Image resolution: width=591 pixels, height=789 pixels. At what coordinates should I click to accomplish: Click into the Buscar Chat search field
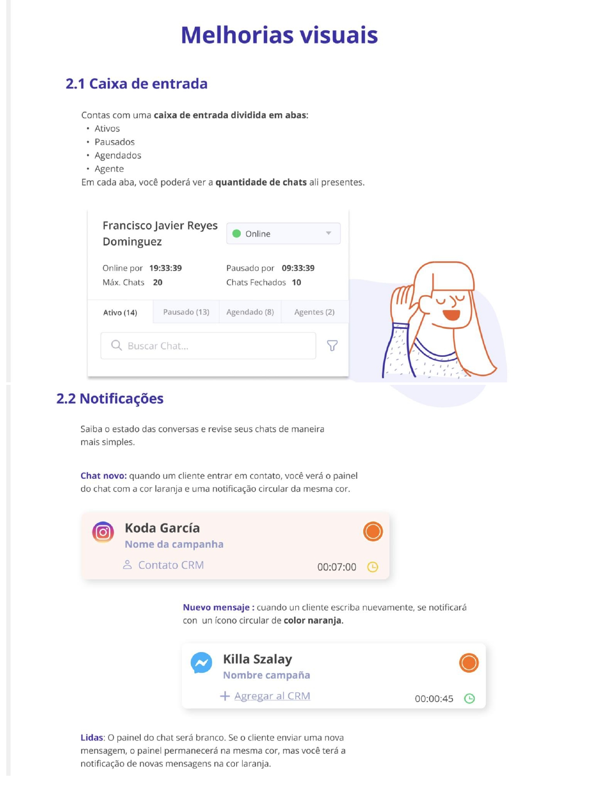point(208,346)
